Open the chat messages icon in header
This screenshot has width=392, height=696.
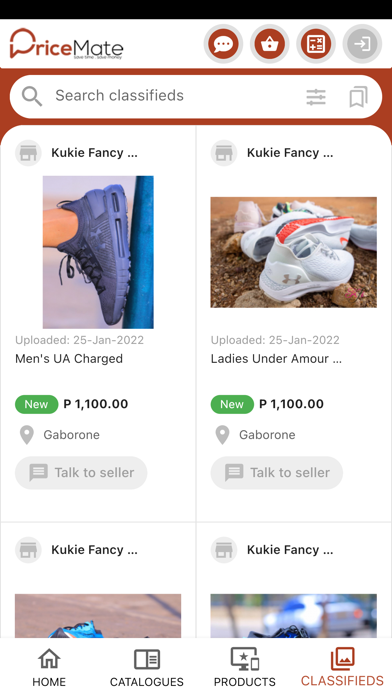pyautogui.click(x=223, y=44)
